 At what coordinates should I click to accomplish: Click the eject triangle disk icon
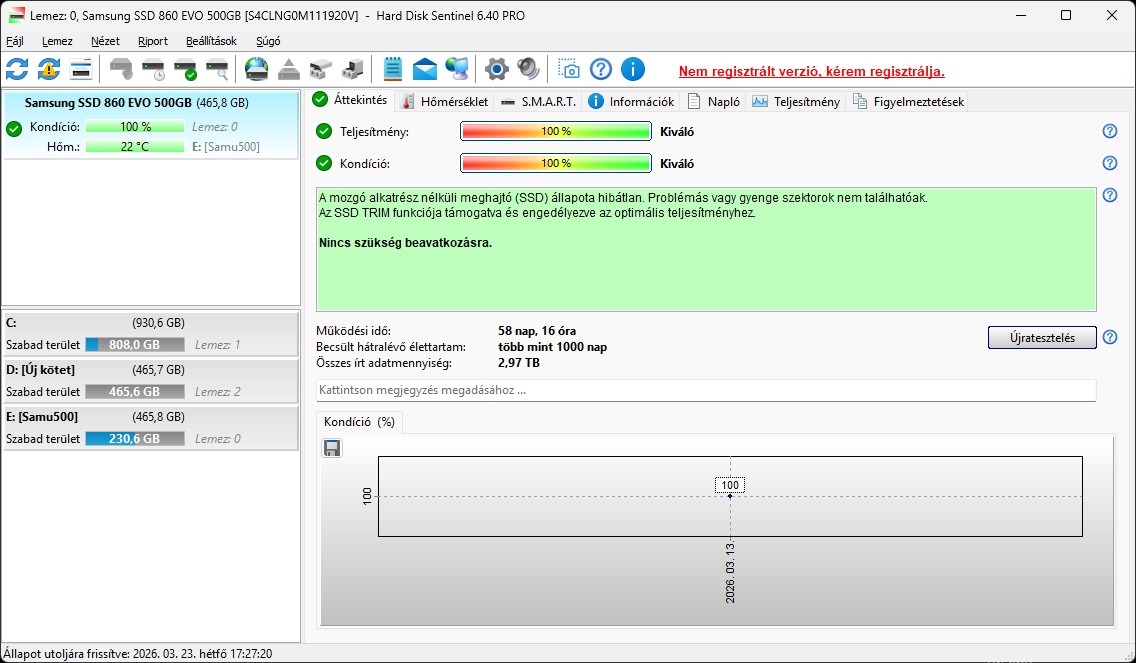[x=288, y=70]
